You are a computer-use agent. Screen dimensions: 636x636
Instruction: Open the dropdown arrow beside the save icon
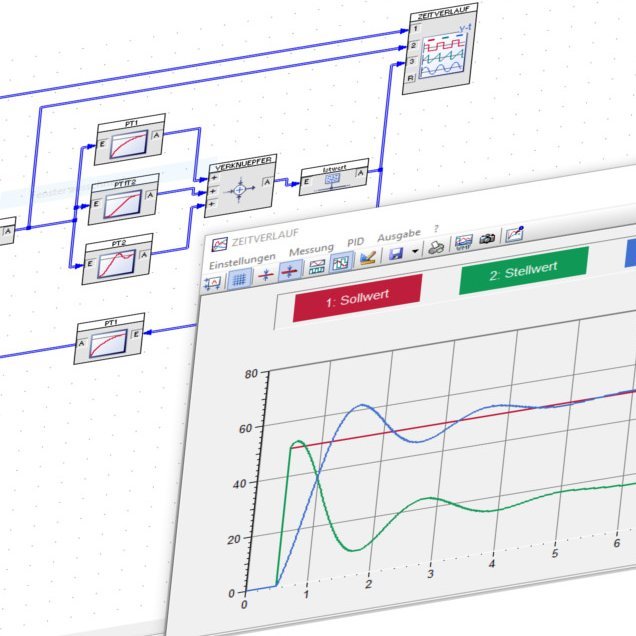click(x=415, y=251)
